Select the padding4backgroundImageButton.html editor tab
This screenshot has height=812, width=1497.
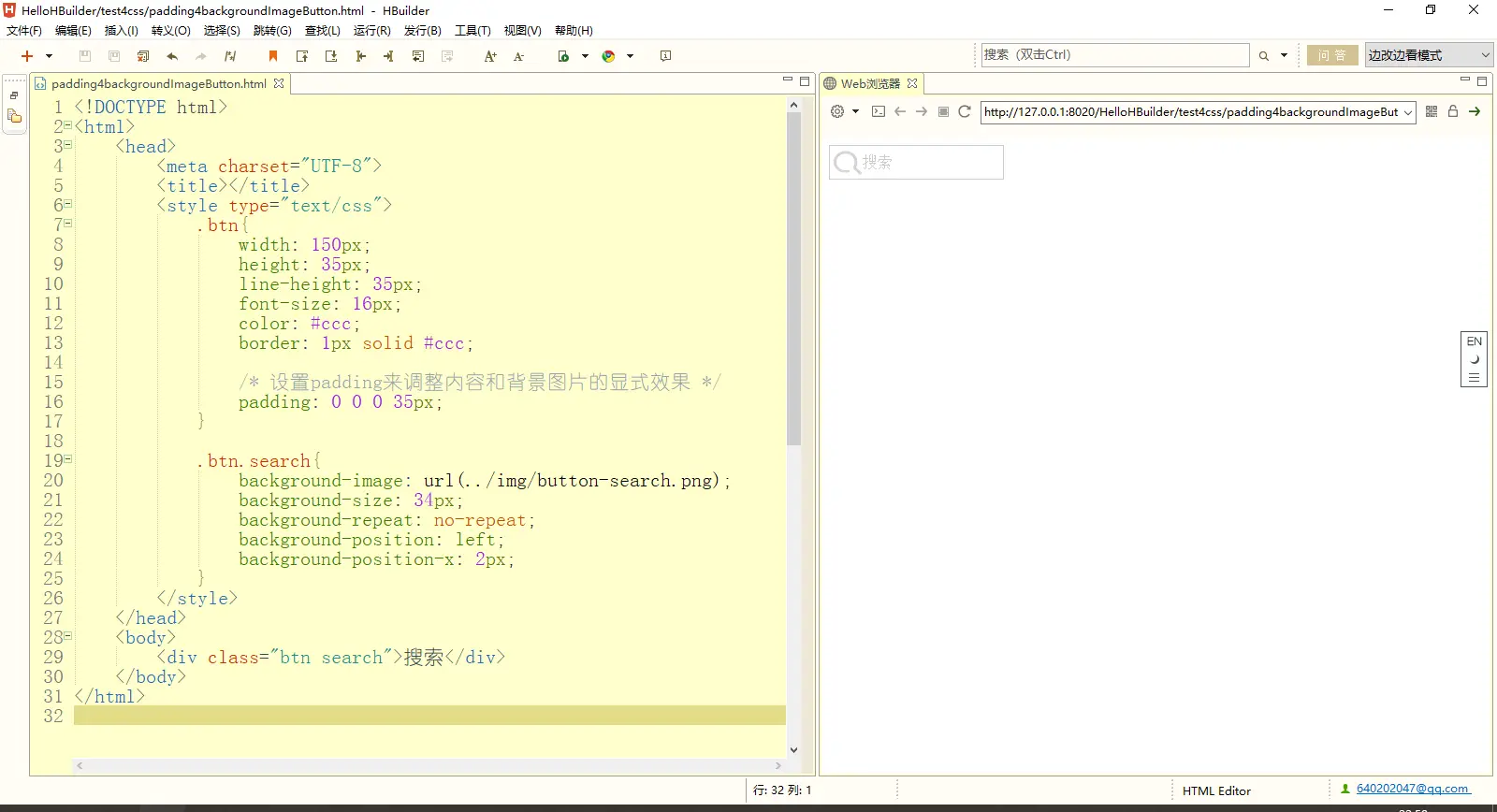pos(158,83)
